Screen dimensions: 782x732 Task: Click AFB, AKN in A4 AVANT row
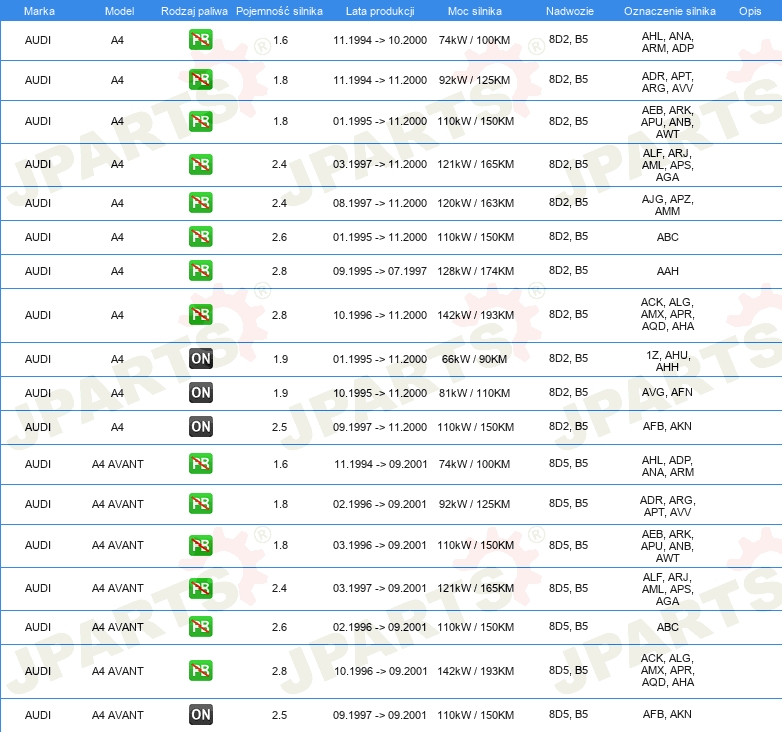(x=667, y=715)
